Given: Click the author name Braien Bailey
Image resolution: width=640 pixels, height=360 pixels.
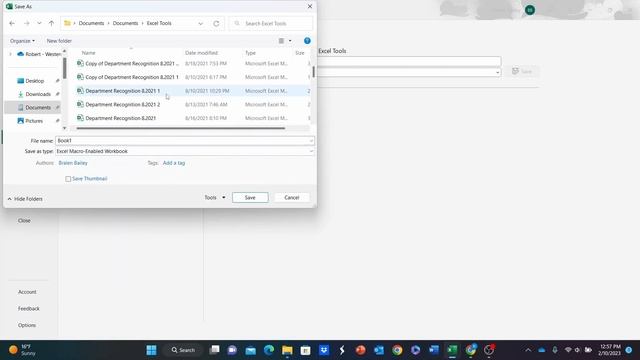Looking at the screenshot, I should [73, 163].
